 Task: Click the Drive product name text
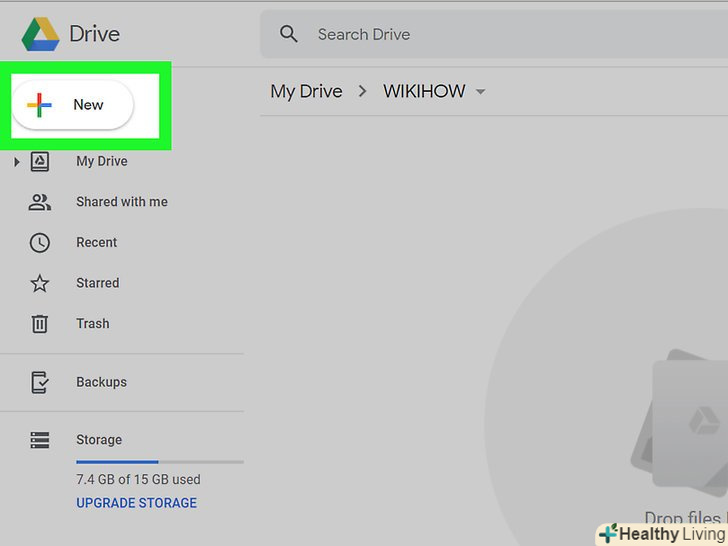(x=95, y=34)
